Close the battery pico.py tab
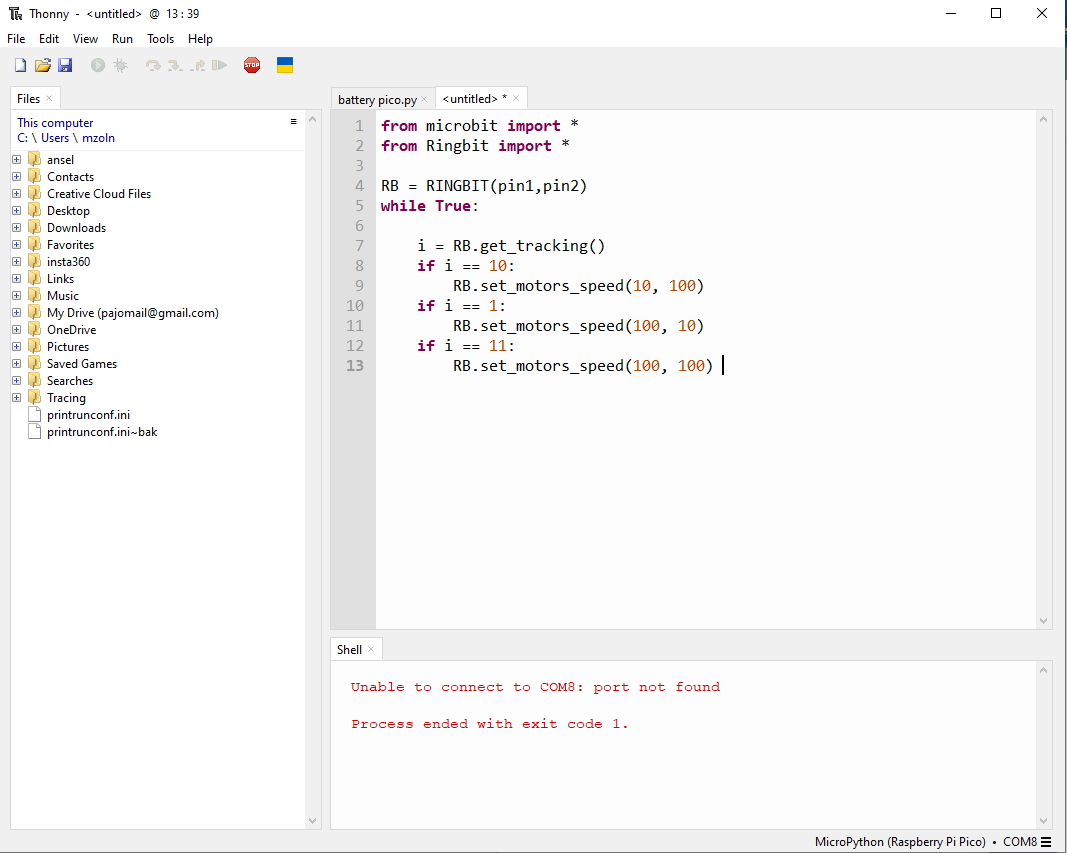 pos(424,99)
